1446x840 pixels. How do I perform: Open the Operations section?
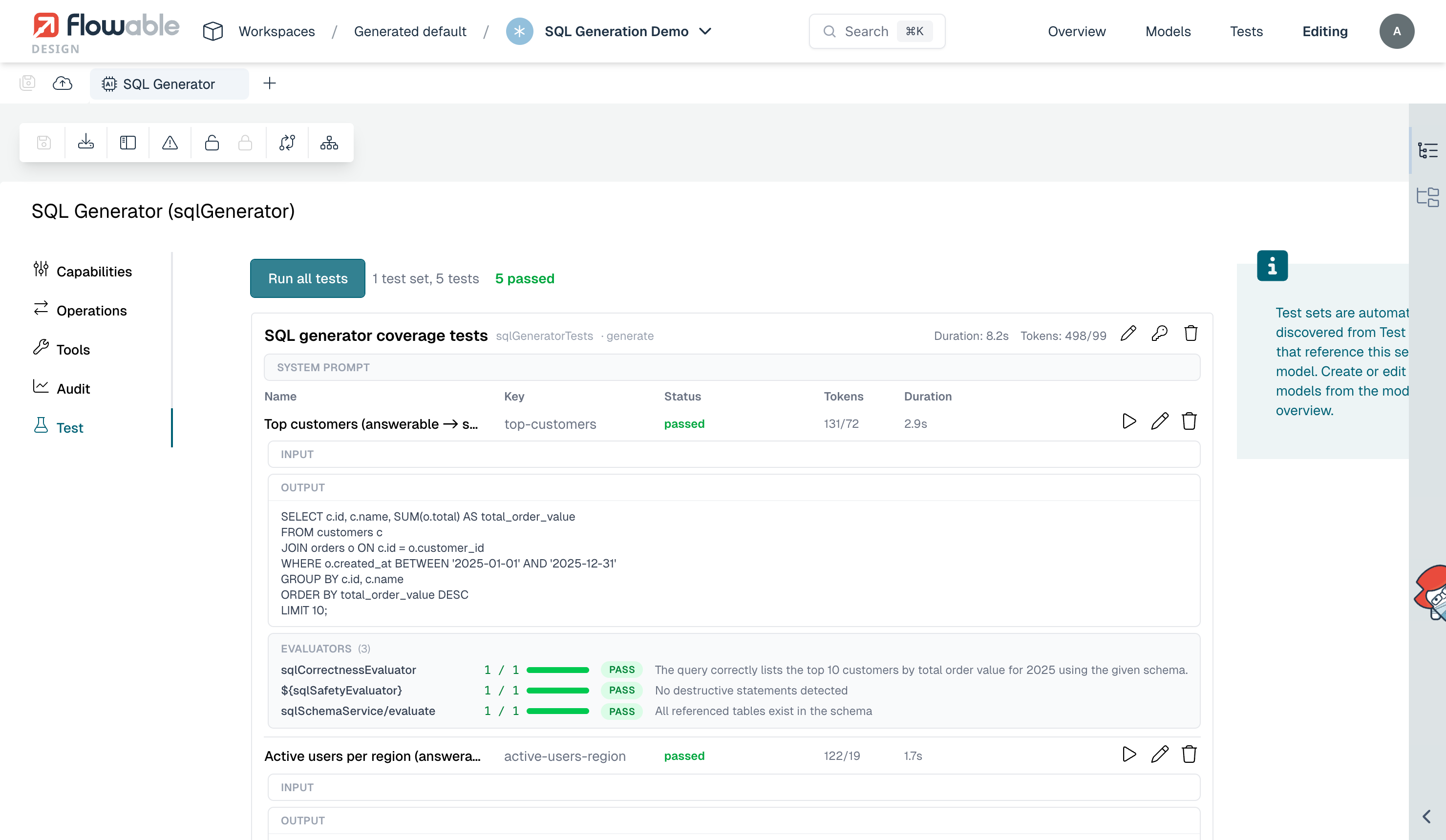(x=80, y=310)
